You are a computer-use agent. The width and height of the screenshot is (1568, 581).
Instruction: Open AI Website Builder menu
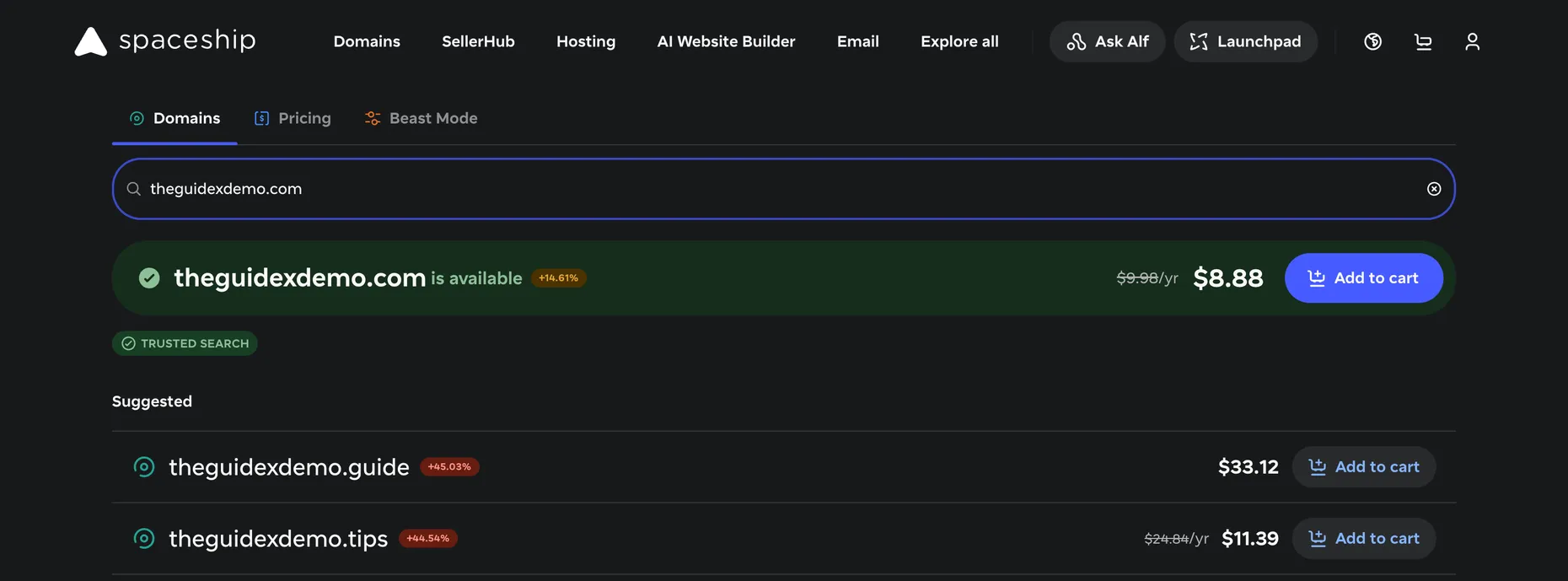tap(726, 41)
